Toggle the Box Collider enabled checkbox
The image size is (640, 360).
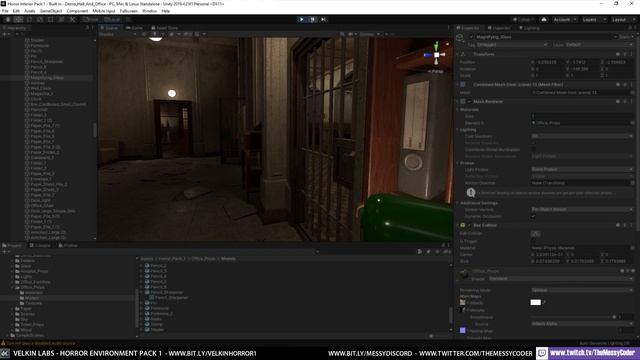point(470,225)
